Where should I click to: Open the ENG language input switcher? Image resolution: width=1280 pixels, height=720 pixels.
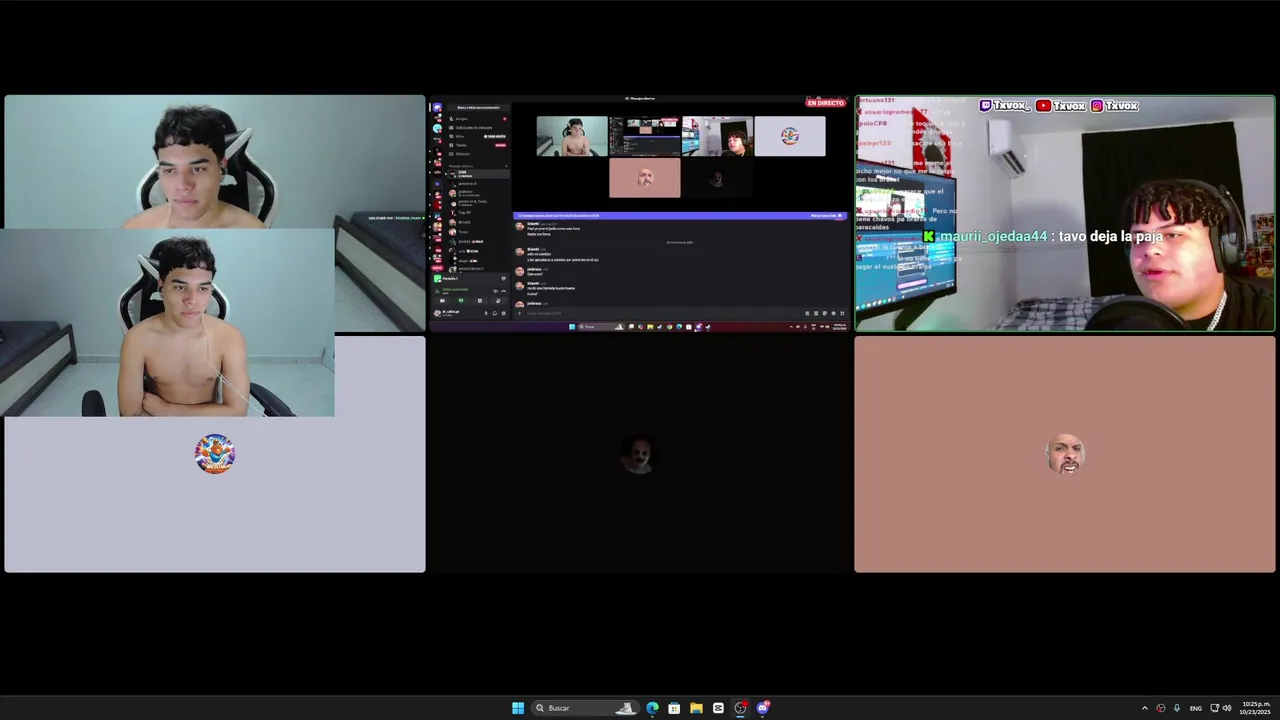(1196, 708)
